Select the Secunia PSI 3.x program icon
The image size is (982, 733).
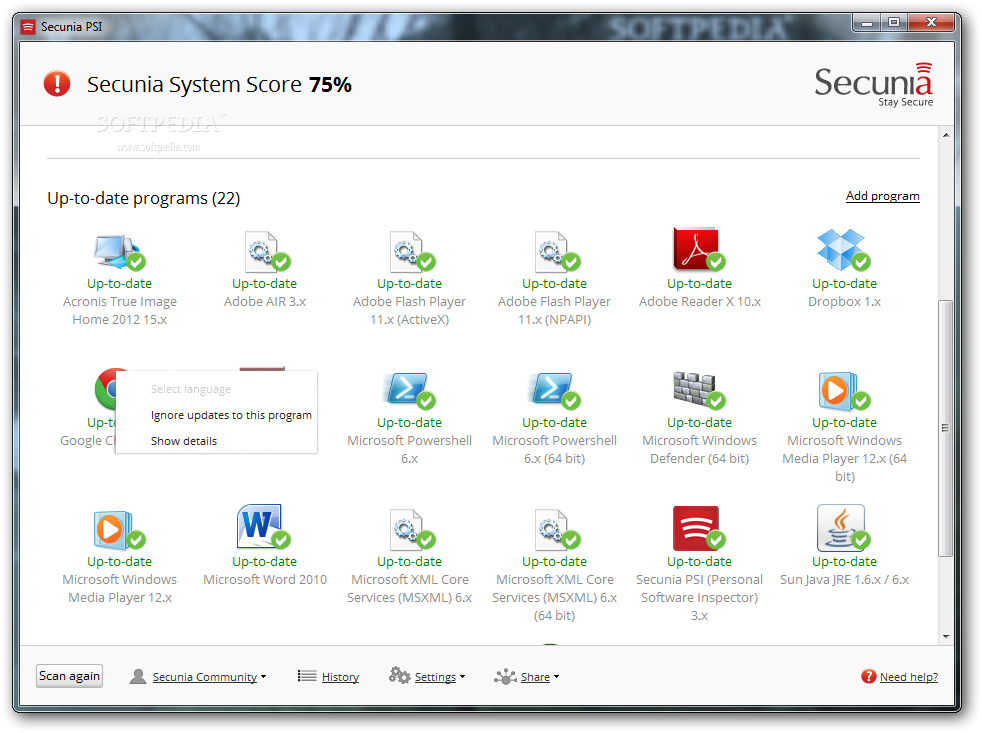[x=698, y=528]
